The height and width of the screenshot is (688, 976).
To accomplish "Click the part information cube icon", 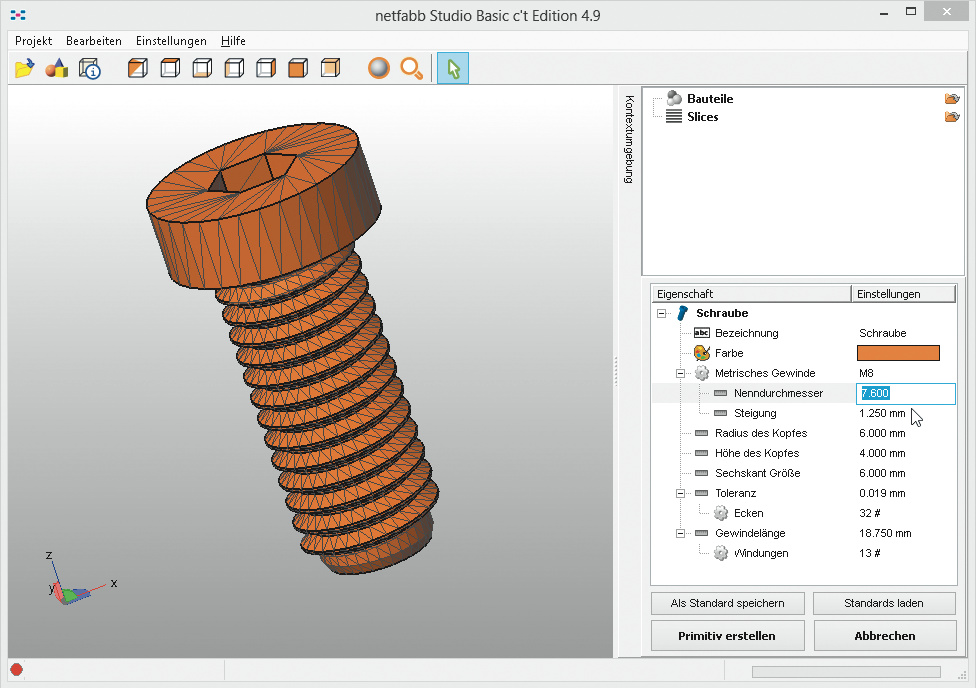I will (89, 68).
